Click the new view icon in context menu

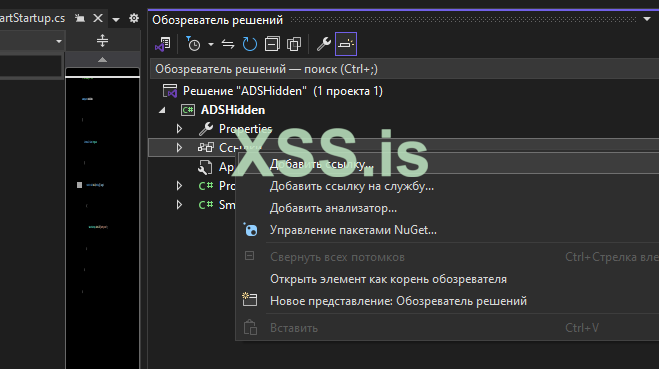(250, 299)
